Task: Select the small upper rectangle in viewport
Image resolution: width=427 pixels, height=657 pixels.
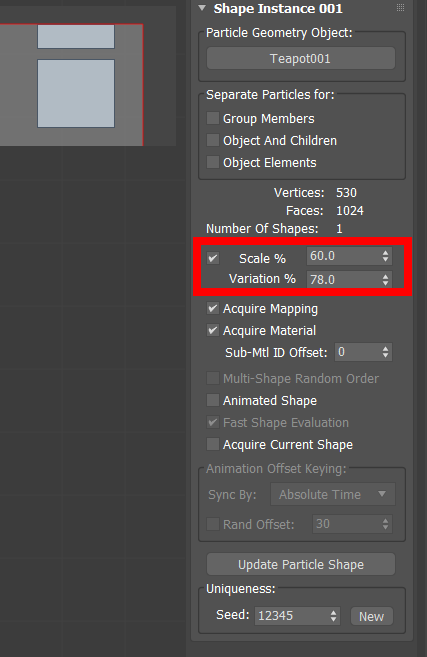Action: click(x=76, y=36)
